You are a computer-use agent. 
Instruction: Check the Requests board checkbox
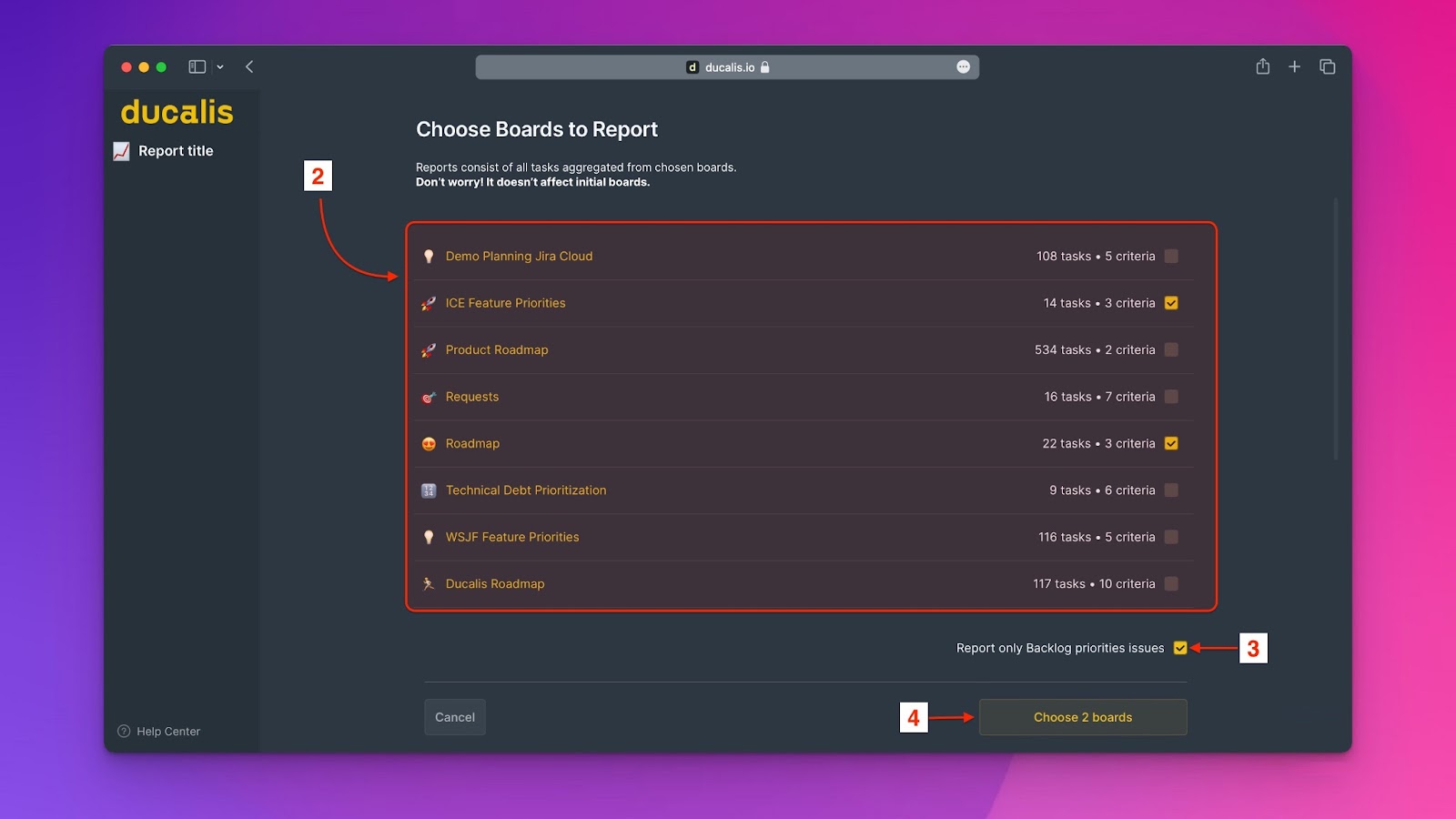coord(1171,397)
